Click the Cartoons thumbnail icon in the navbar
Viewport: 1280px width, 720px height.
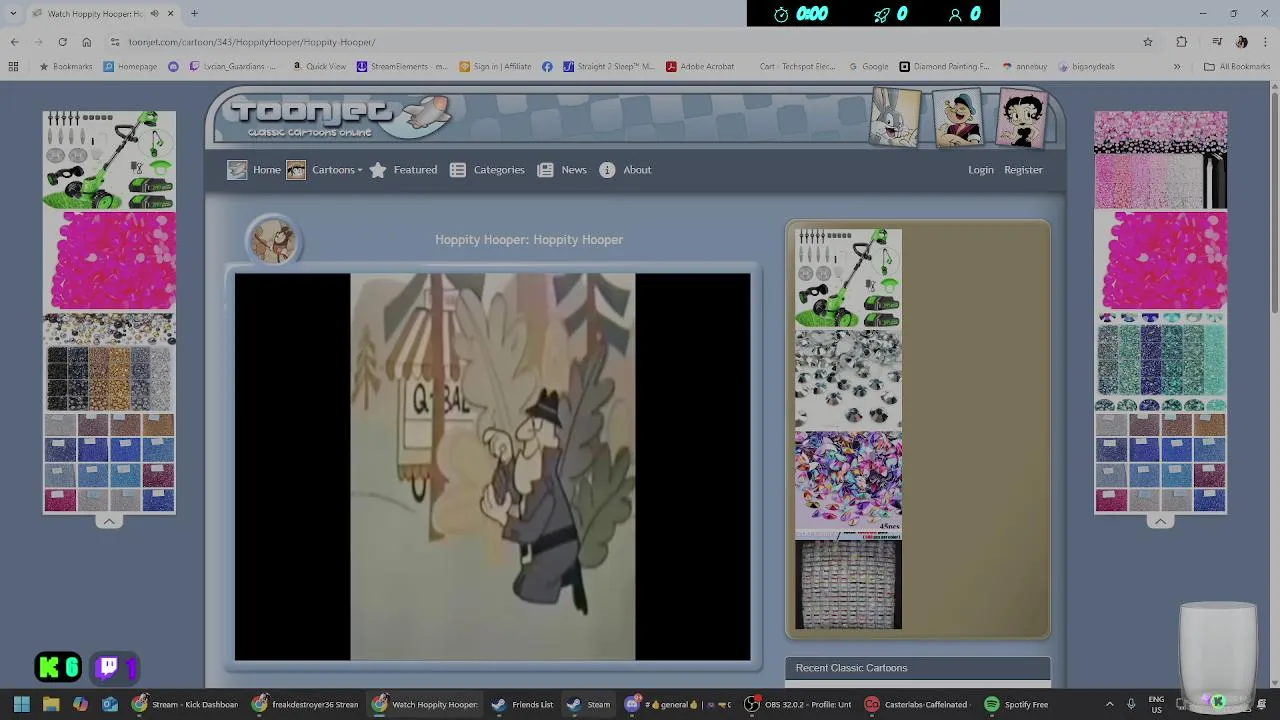[296, 170]
